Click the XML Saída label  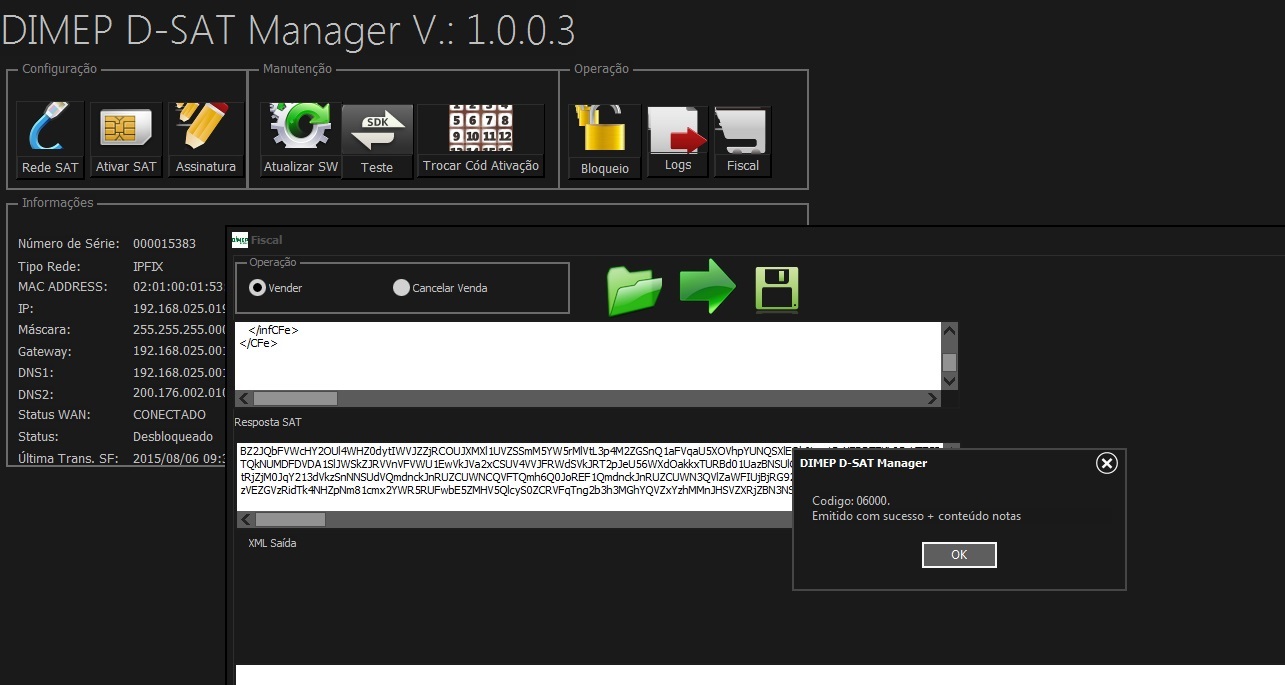272,543
